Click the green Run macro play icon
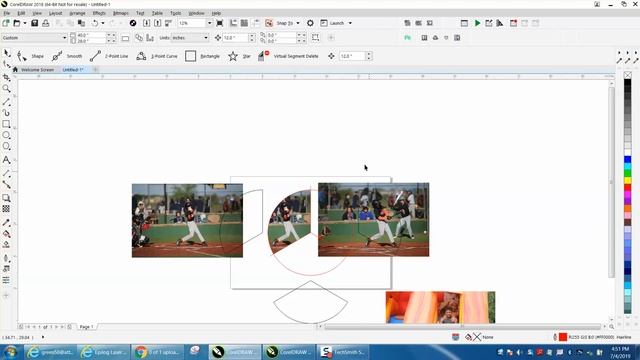640x360 pixels. (x=477, y=23)
